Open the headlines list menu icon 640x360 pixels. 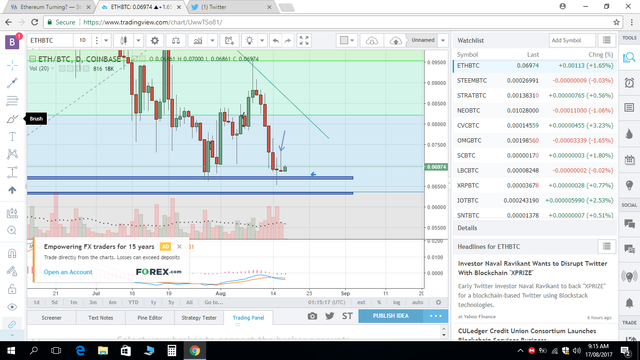[607, 247]
